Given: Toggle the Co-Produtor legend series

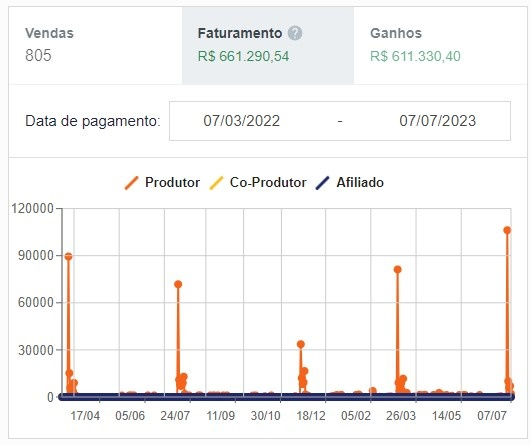Looking at the screenshot, I should click(258, 183).
